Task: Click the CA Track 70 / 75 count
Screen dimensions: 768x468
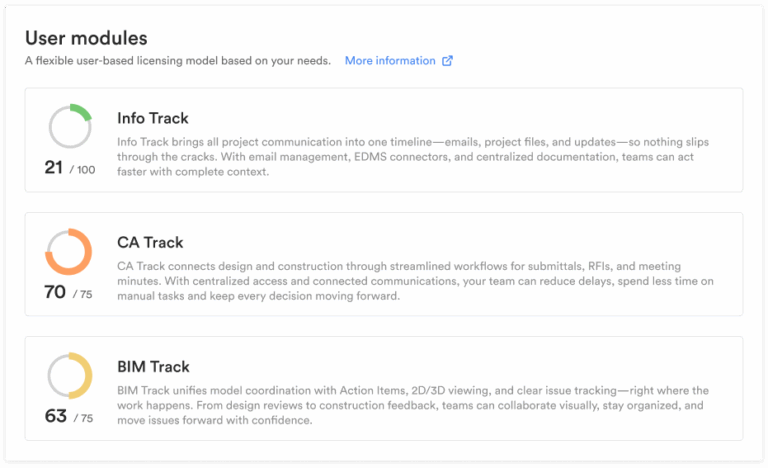Action: click(69, 293)
